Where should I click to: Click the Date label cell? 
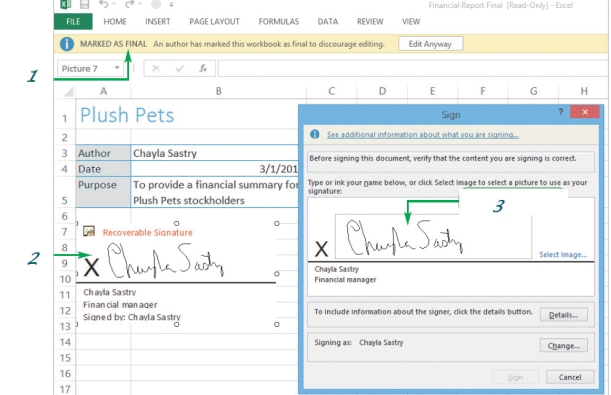coord(103,169)
